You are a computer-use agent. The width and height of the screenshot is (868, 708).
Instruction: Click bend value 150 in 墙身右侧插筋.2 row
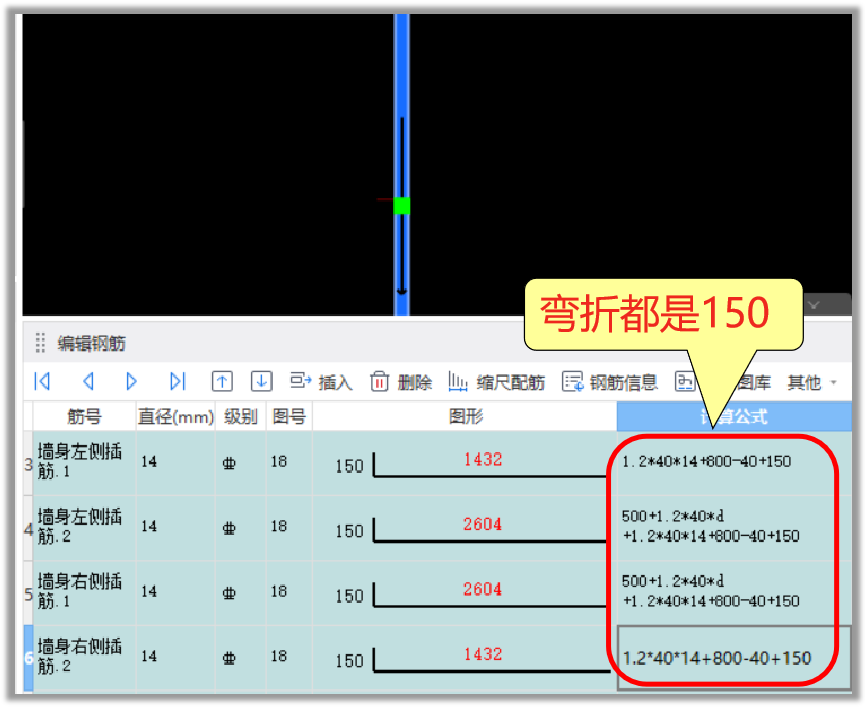[x=349, y=662]
